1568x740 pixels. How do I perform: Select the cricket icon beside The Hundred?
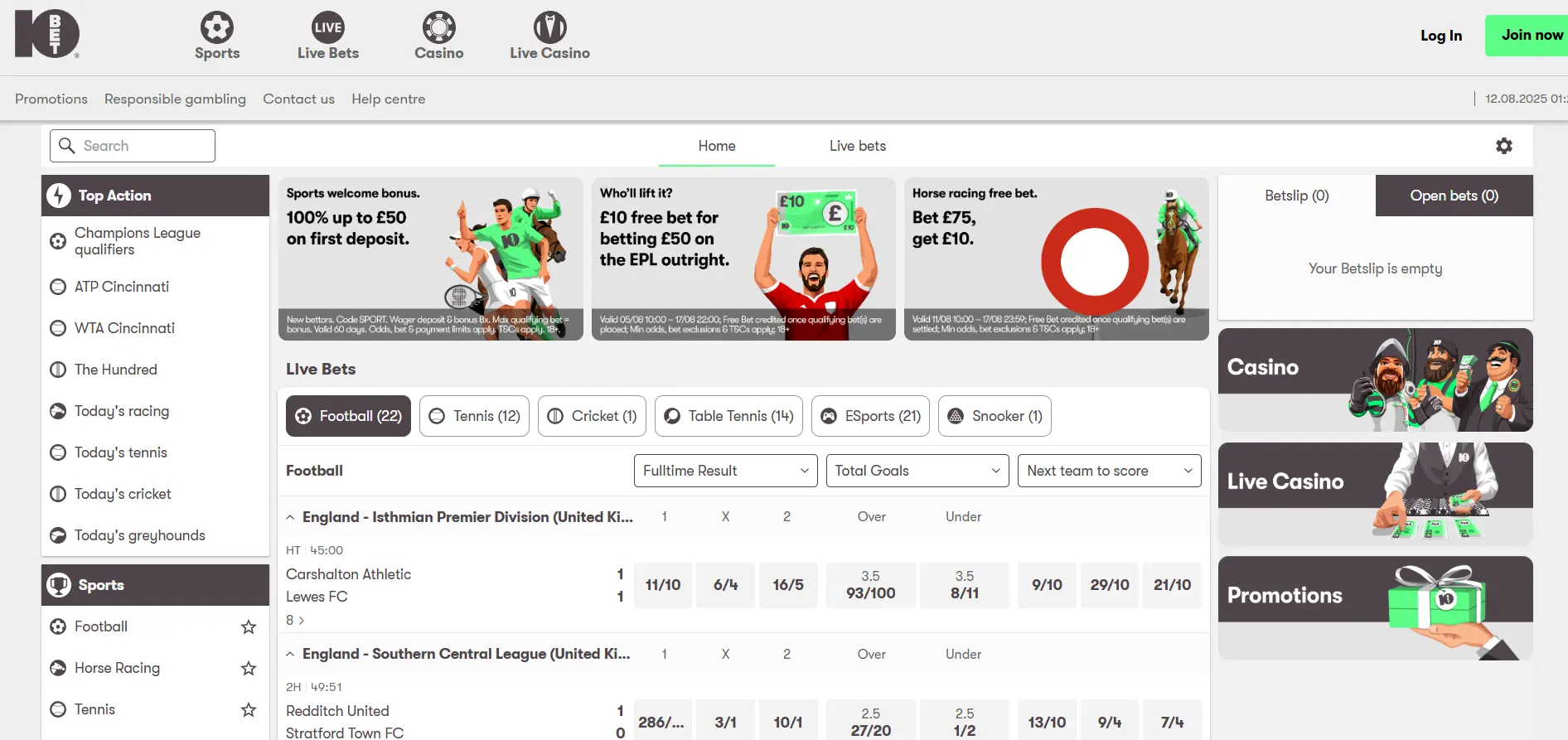pyautogui.click(x=58, y=370)
